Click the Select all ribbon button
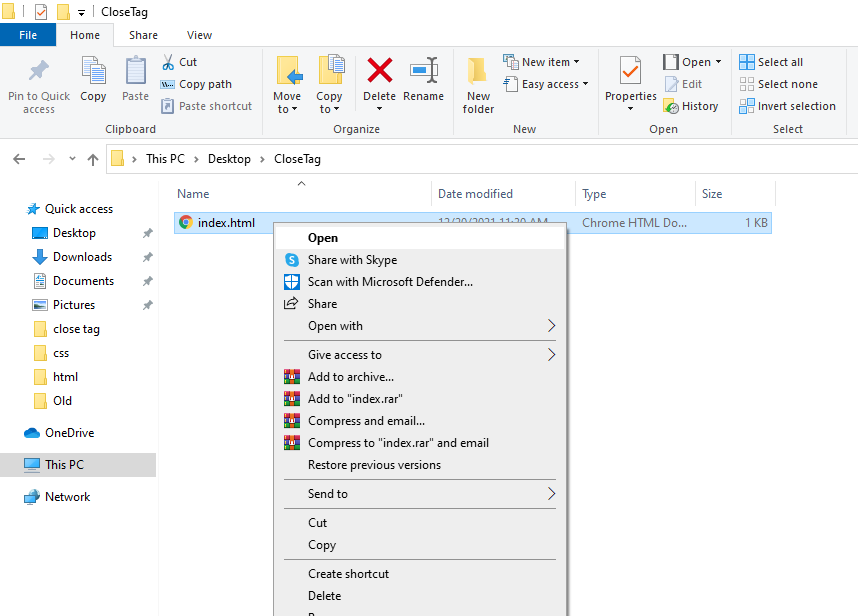 pyautogui.click(x=771, y=62)
